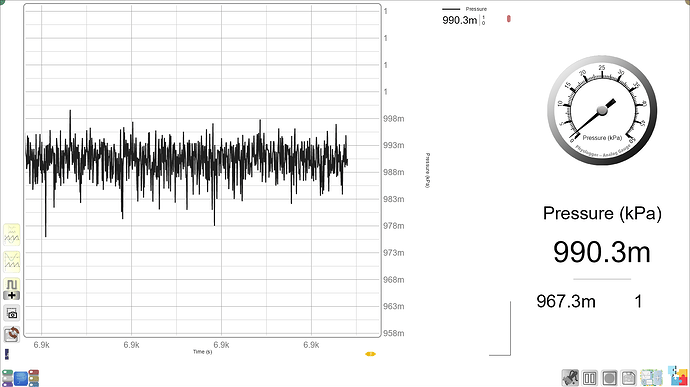
Task: Open the dashboard layout widgets icon
Action: (651, 378)
